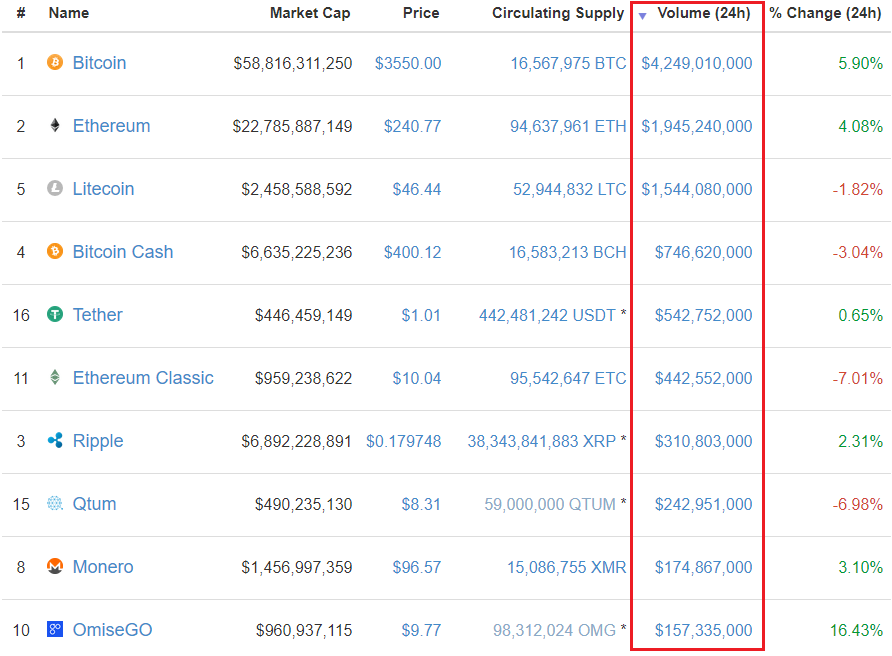Image resolution: width=892 pixels, height=656 pixels.
Task: Click the Bitcoin coin logo icon
Action: tap(55, 63)
